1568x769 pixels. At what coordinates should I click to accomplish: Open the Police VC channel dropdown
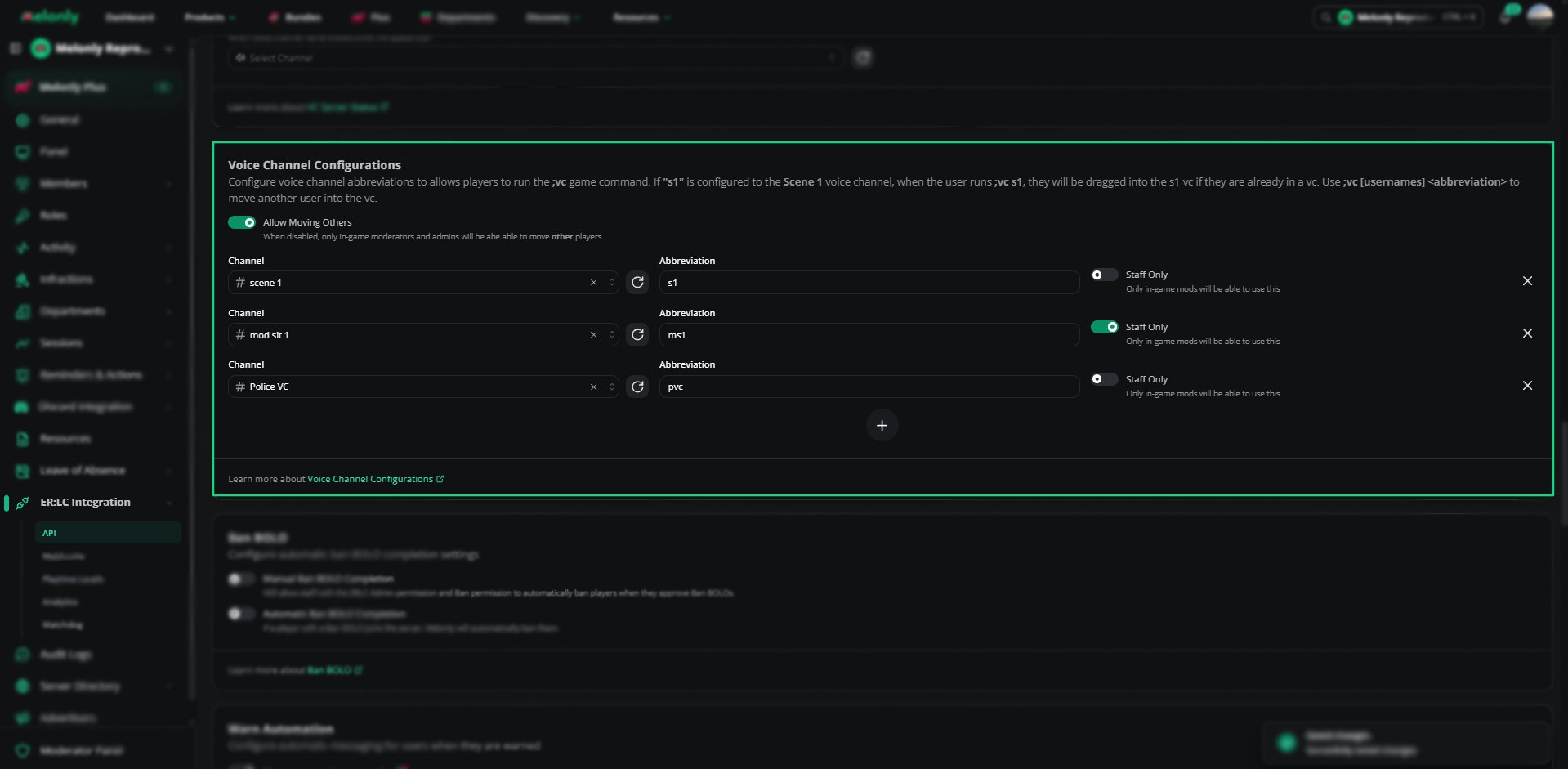click(x=423, y=387)
